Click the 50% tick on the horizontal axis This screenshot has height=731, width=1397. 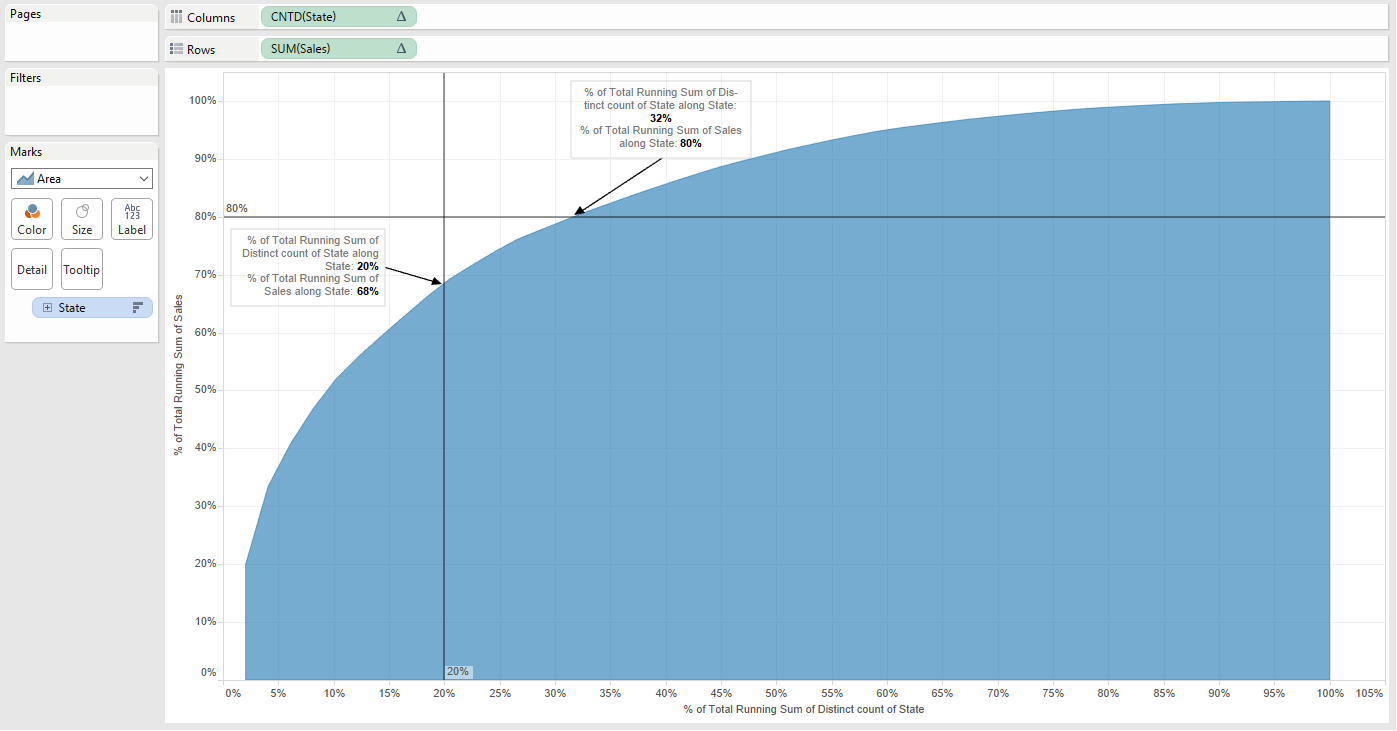[776, 693]
